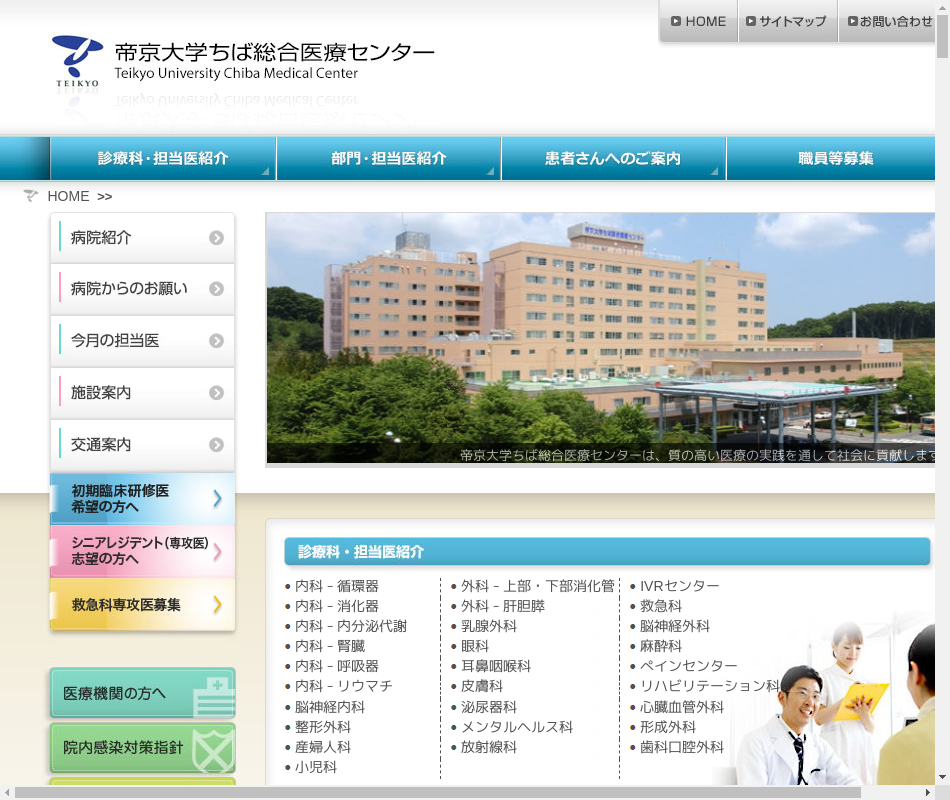Screen dimensions: 950x800
Task: Open 産婦人科 department link
Action: click(322, 747)
